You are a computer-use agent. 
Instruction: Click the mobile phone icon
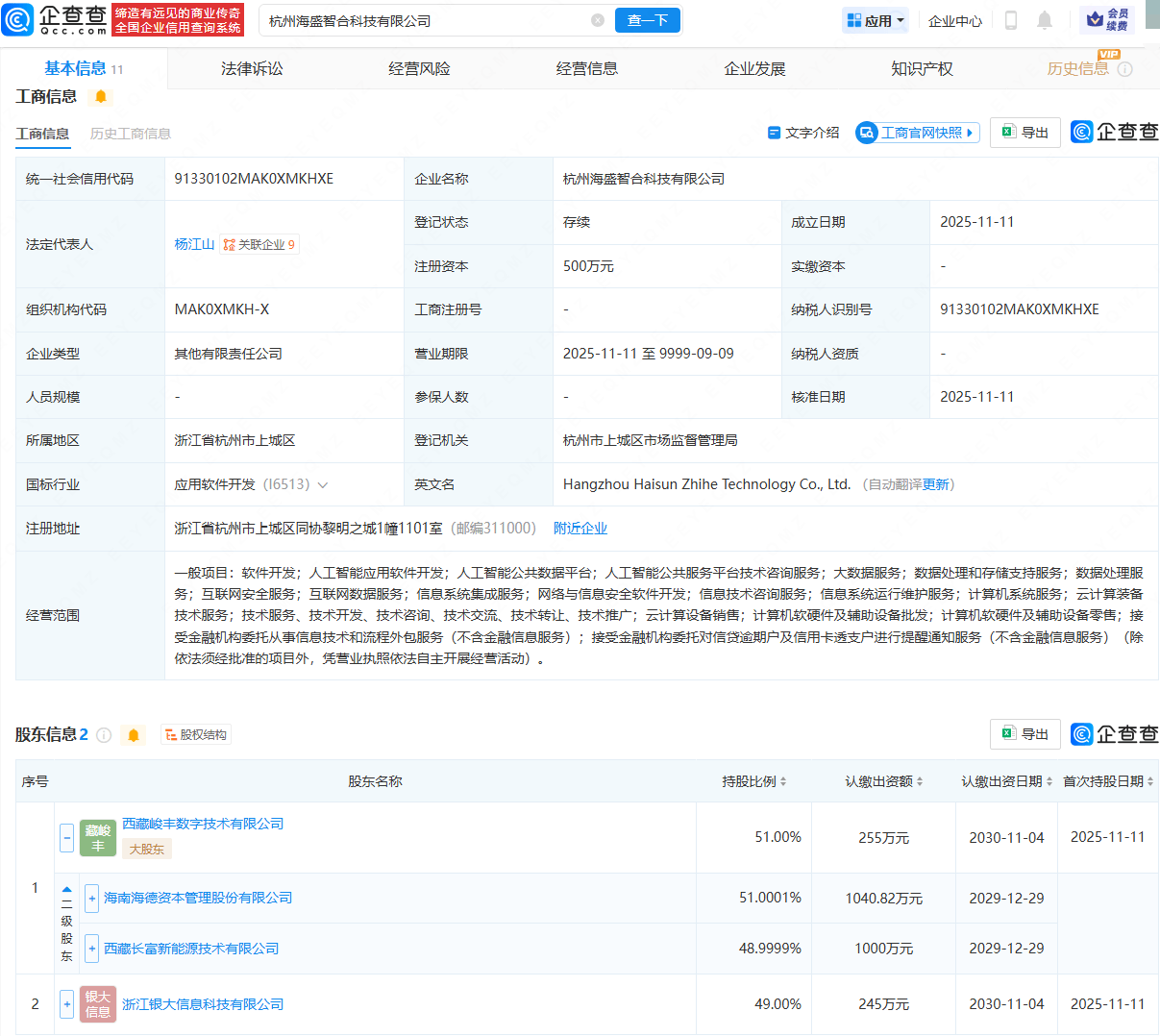click(1010, 20)
